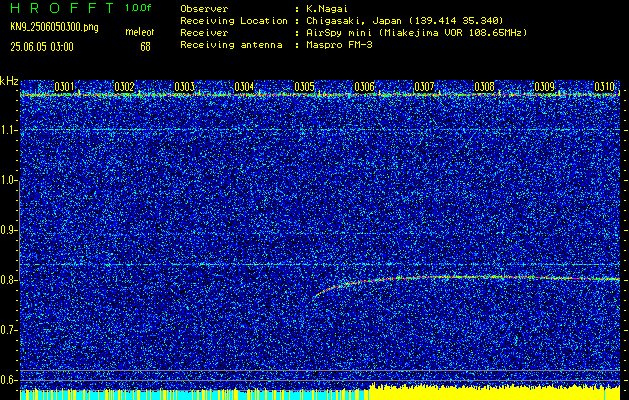Click the Receiver field label
The height and width of the screenshot is (400, 629).
[x=204, y=33]
